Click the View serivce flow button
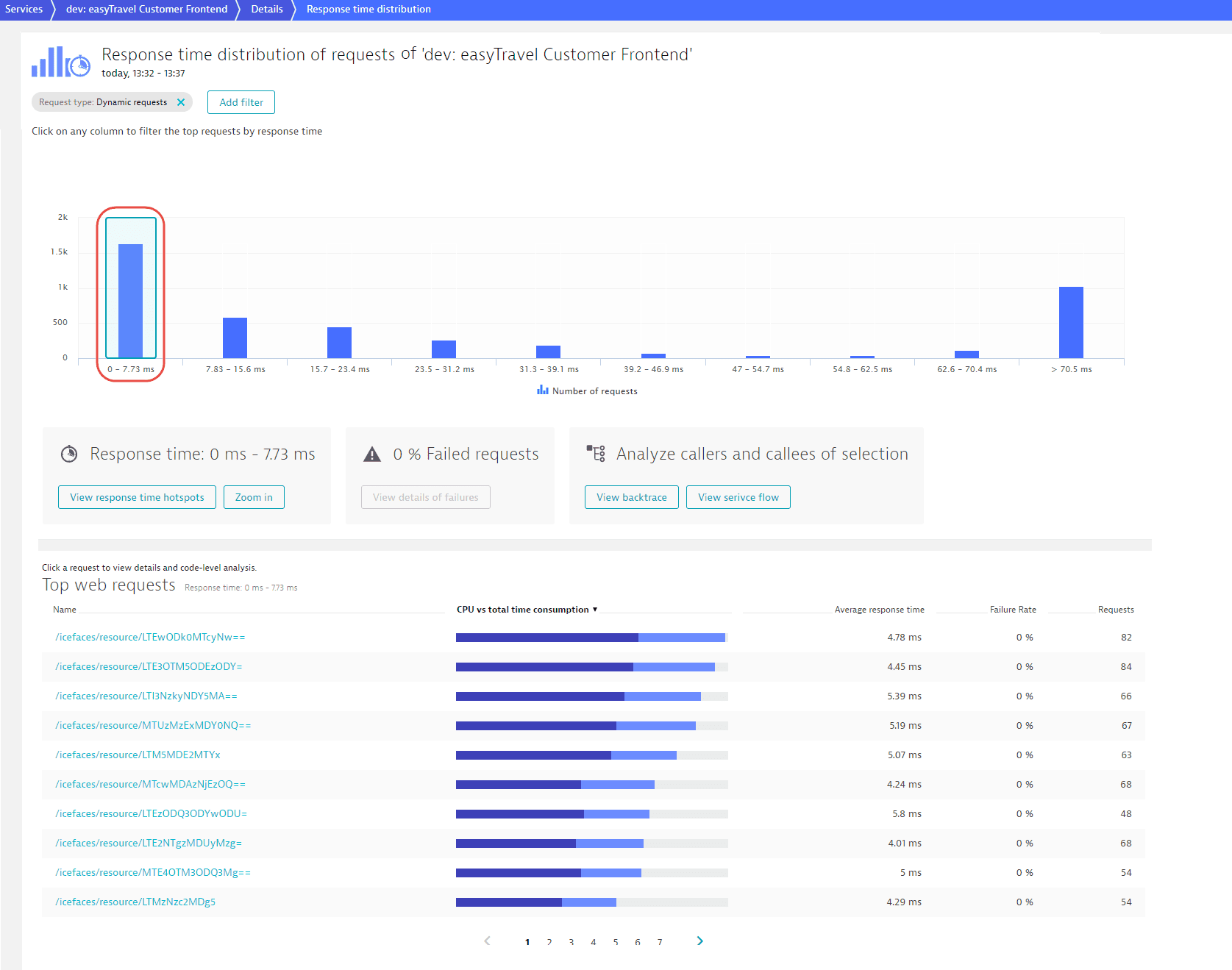This screenshot has width=1232, height=970. pyautogui.click(x=738, y=497)
